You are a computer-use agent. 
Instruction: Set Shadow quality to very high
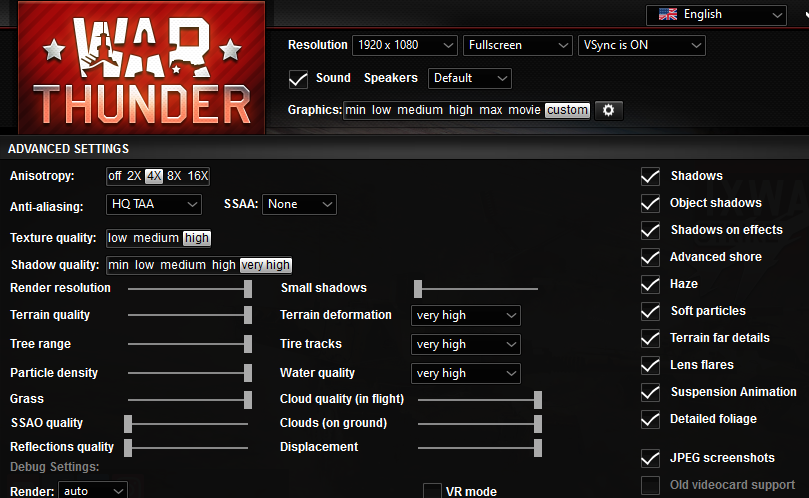click(266, 265)
